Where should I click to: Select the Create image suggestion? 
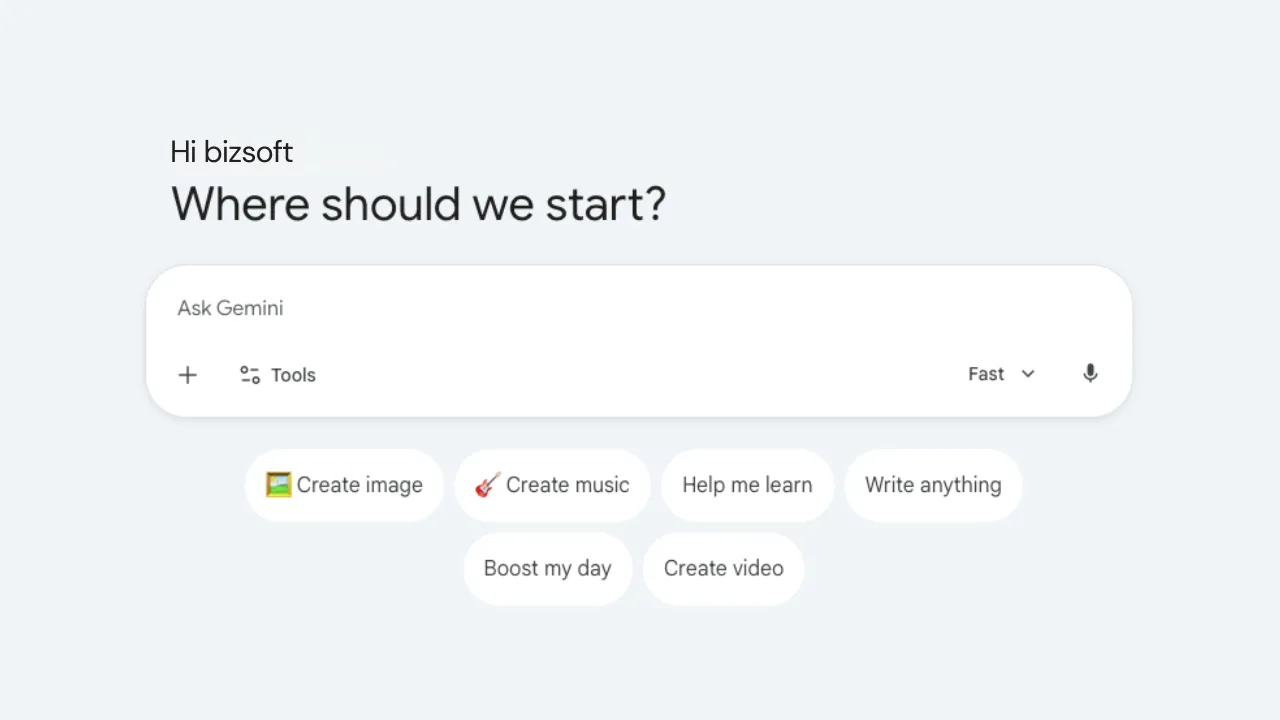click(x=344, y=485)
